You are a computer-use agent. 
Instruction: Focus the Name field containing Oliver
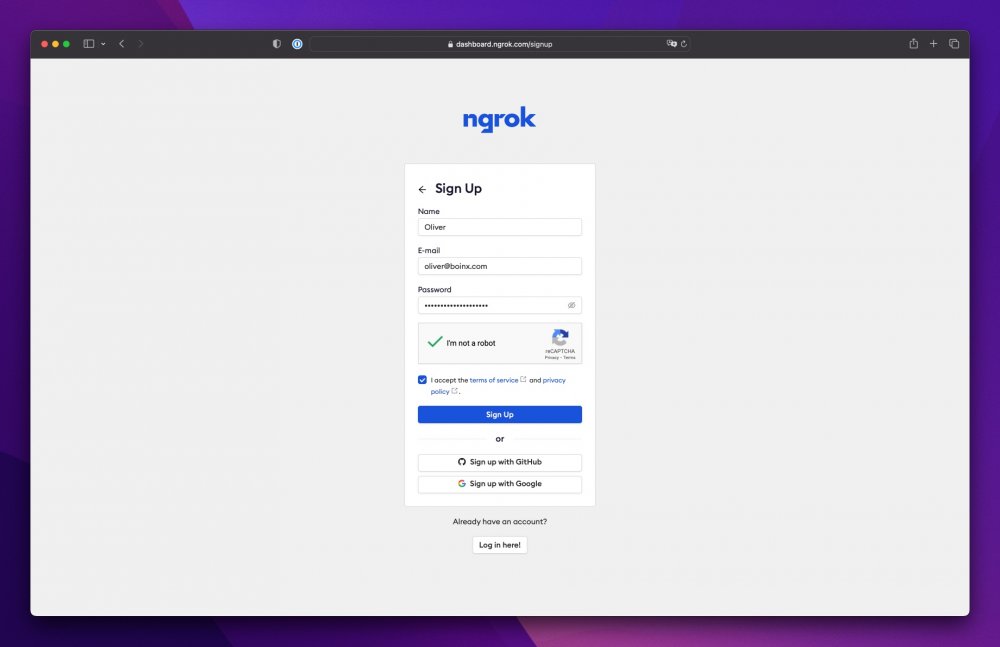[499, 227]
